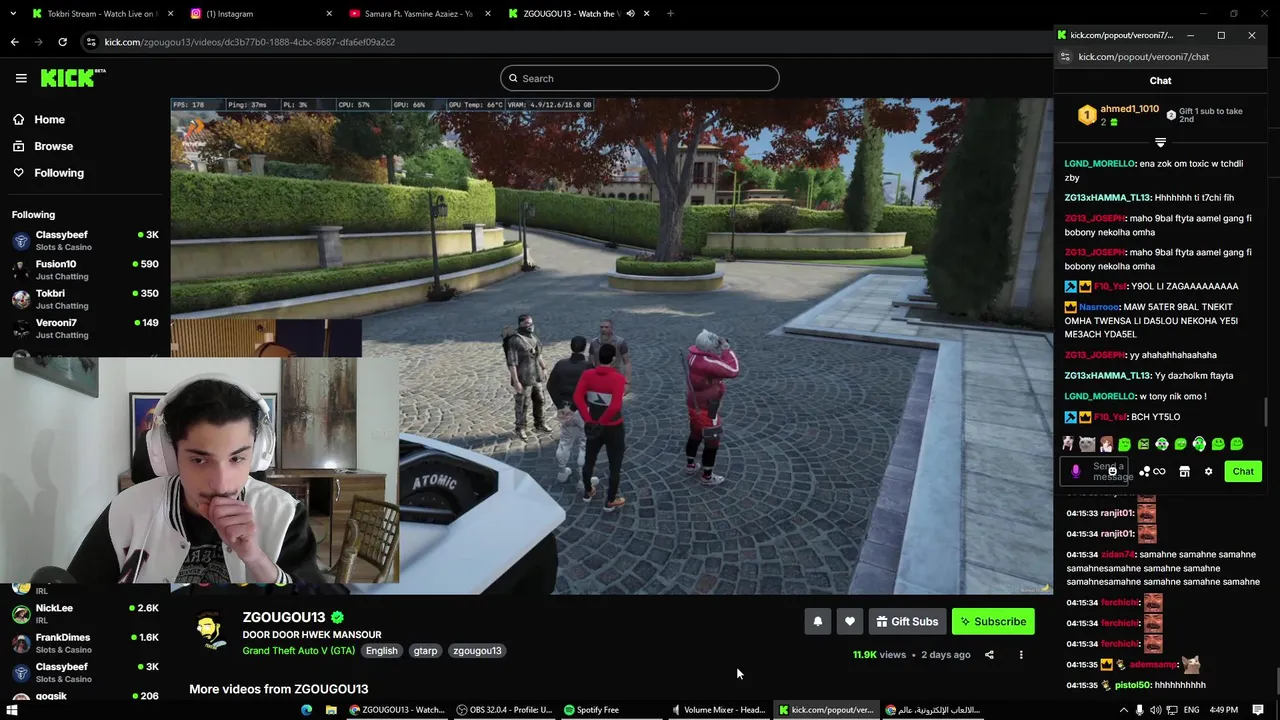
Task: Open Classybeef channel with 3K viewers at top of Following list
Action: (x=85, y=240)
